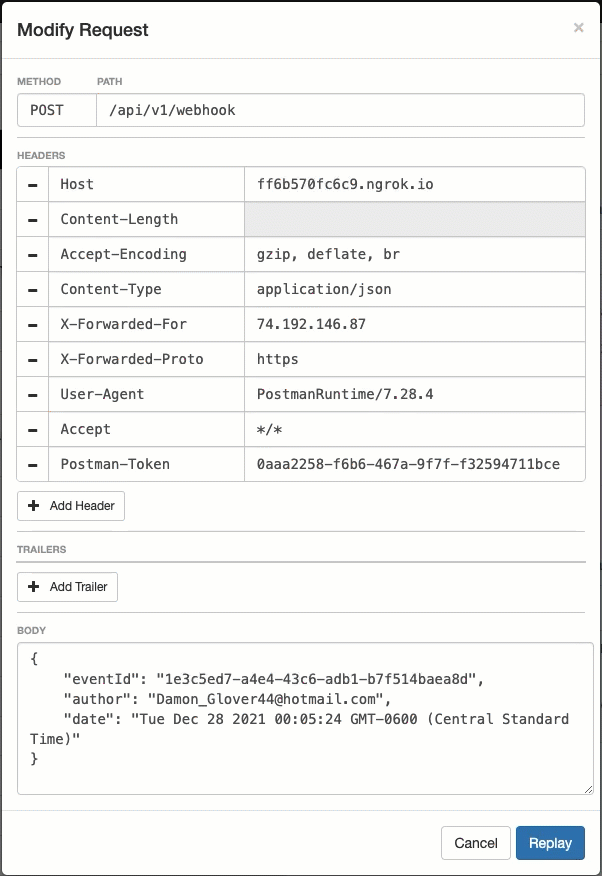
Task: Delete the X-Forwarded-For header with its minus icon
Action: coord(33,325)
